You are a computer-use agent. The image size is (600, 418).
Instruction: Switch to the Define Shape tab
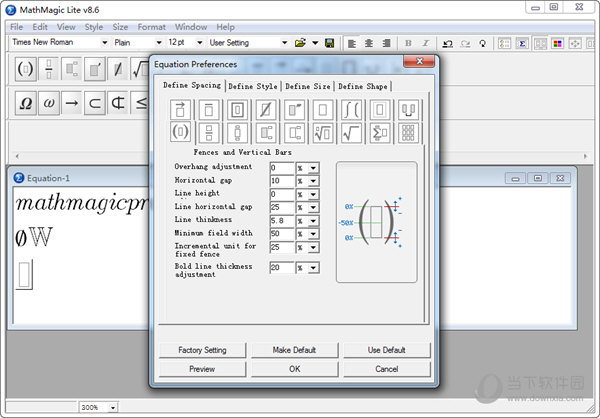click(363, 86)
